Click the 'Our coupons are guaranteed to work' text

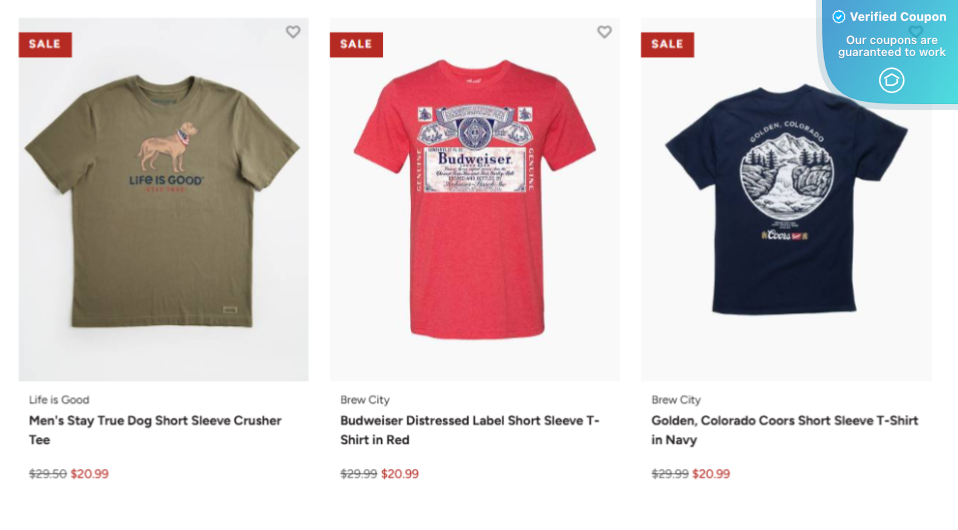(891, 46)
